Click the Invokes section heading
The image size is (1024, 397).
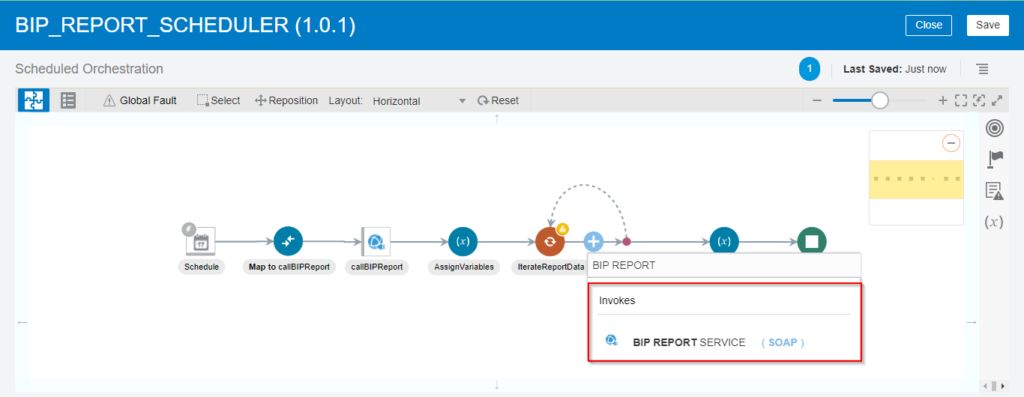click(617, 301)
